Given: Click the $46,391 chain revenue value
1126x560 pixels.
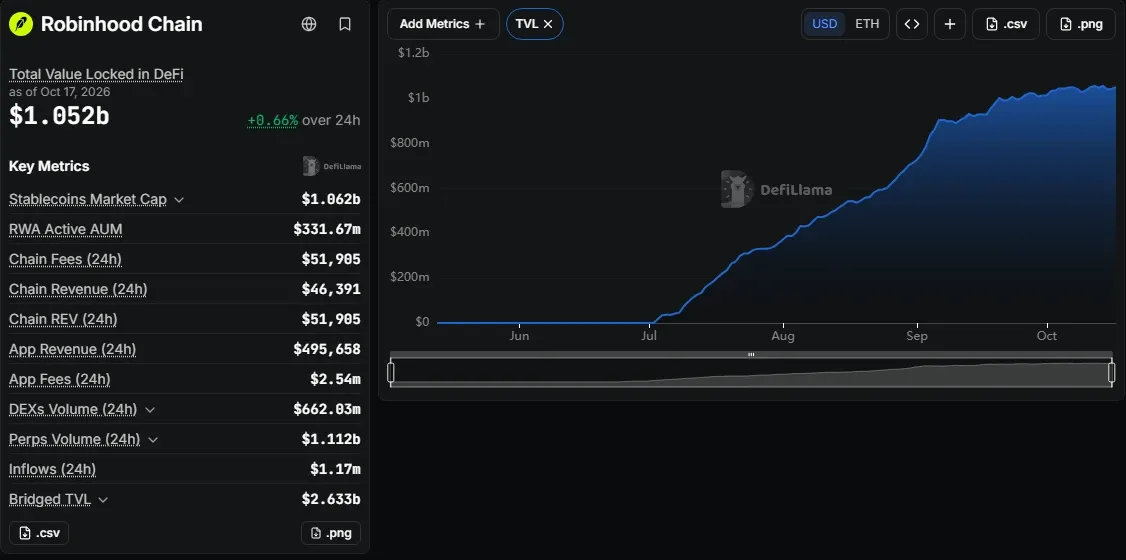Looking at the screenshot, I should 331,289.
